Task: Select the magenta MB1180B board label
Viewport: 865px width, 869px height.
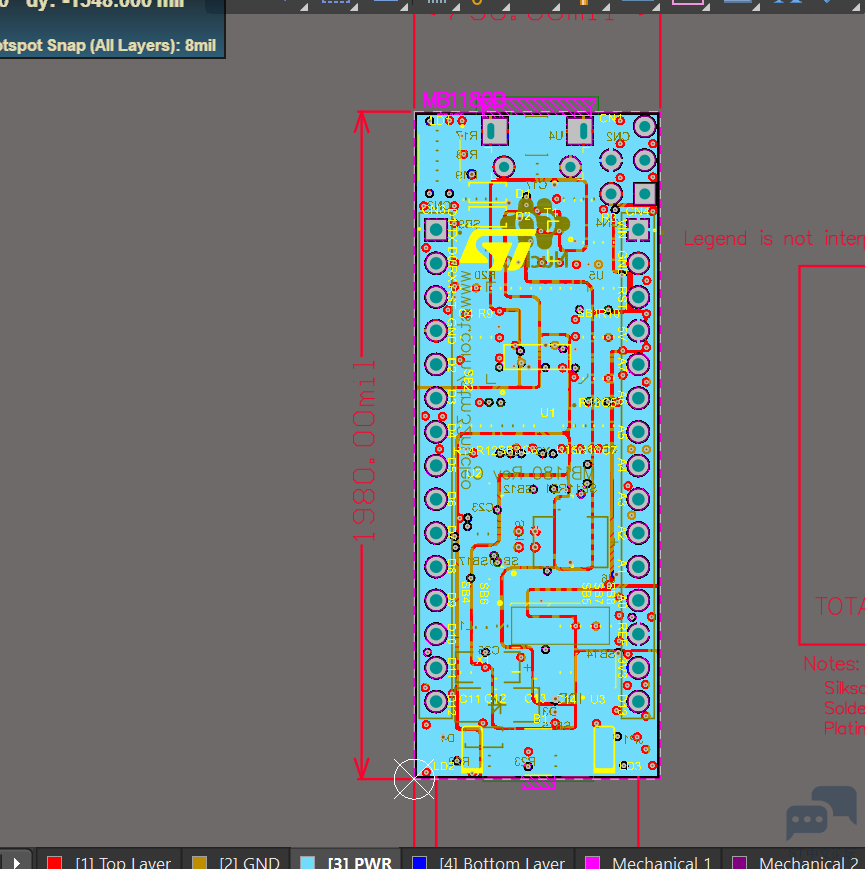Action: tap(464, 100)
